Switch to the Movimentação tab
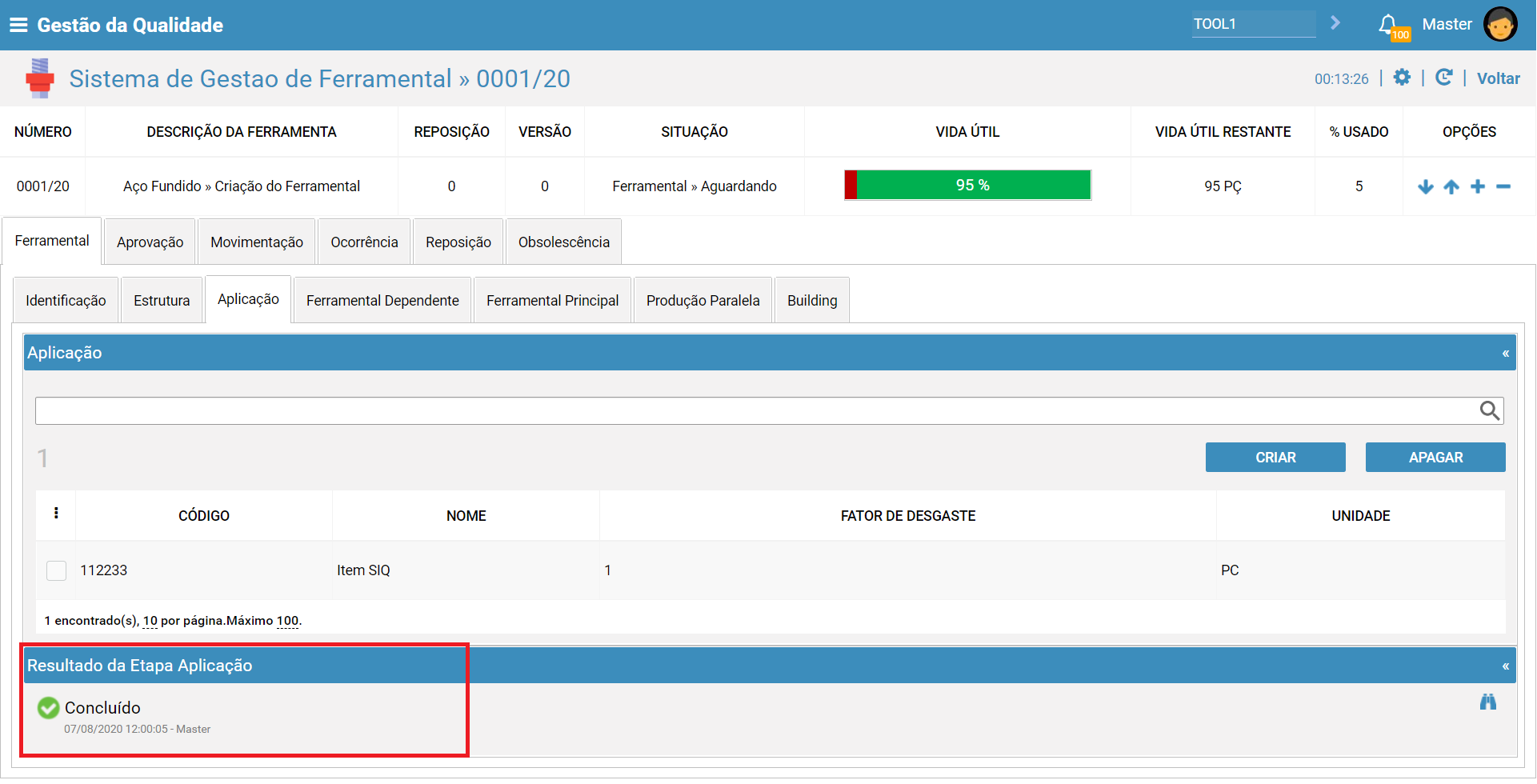The height and width of the screenshot is (784, 1537). pos(257,242)
